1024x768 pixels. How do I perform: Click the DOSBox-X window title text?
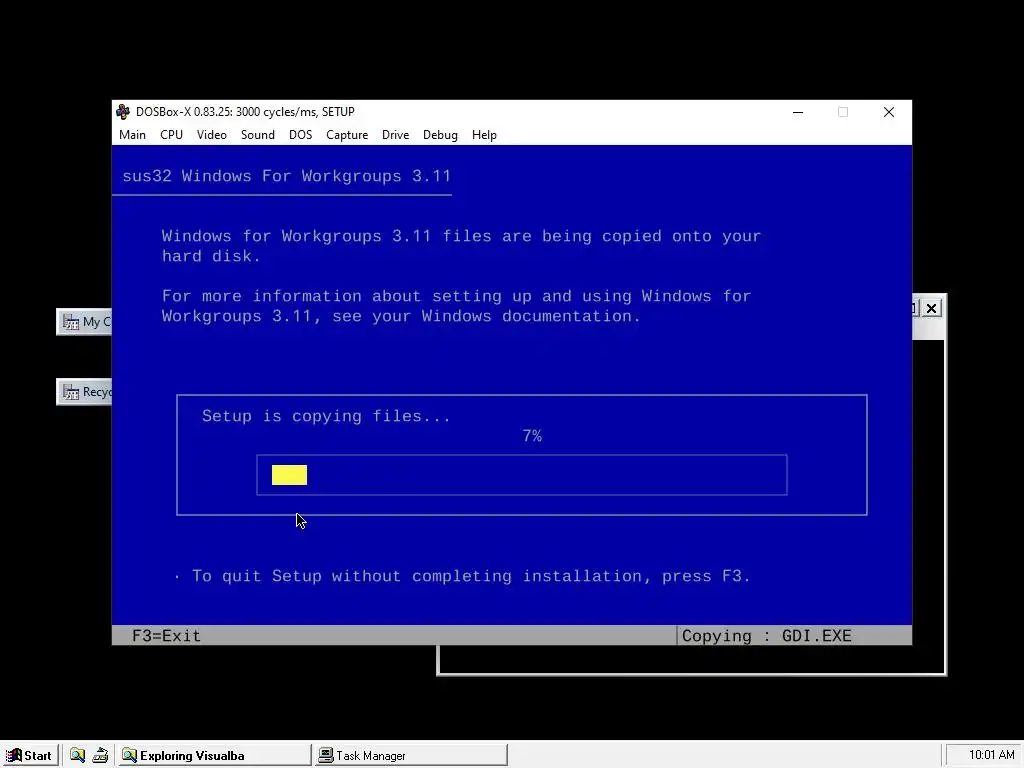tap(245, 112)
